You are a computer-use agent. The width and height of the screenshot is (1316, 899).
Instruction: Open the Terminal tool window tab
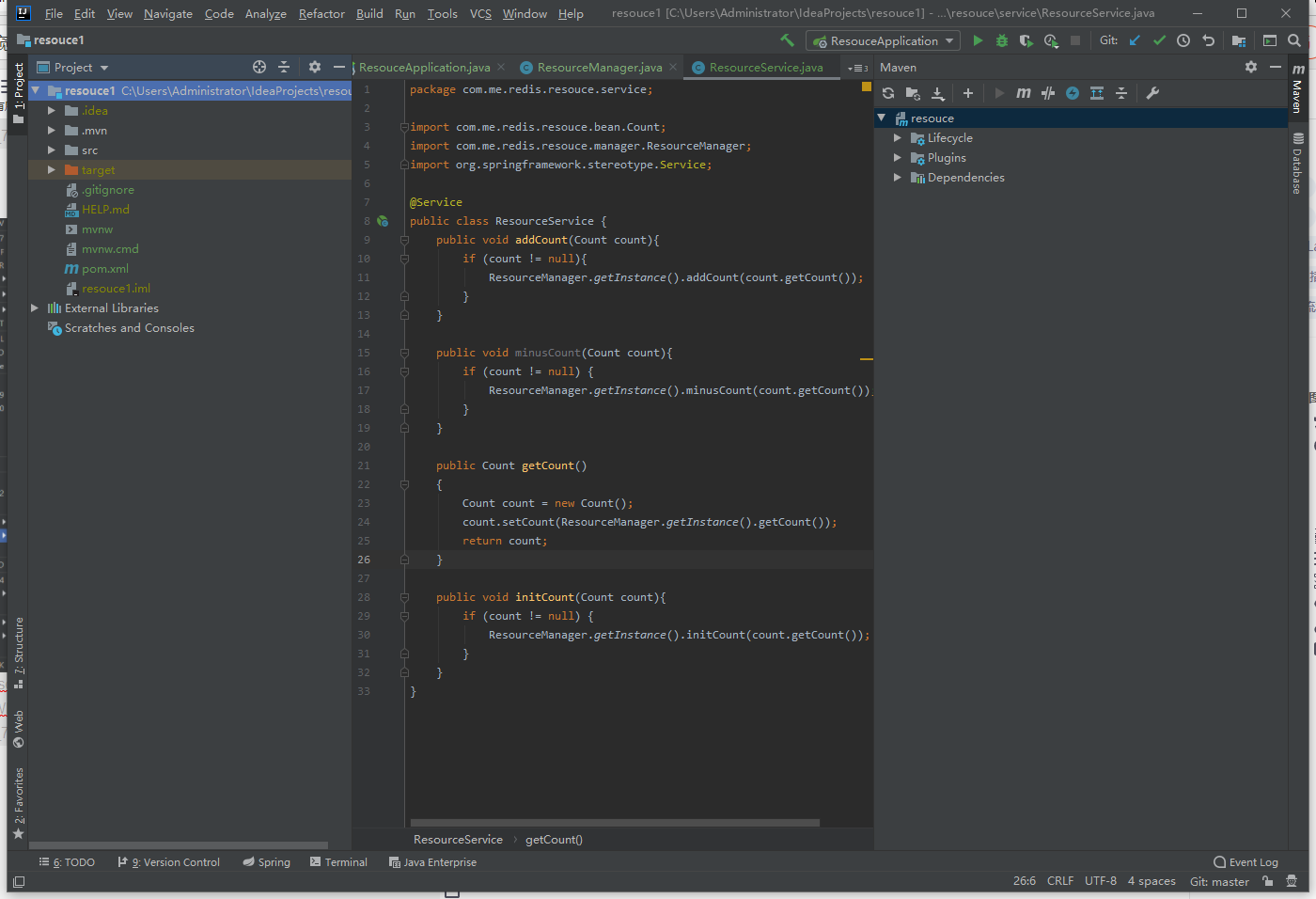tap(338, 861)
